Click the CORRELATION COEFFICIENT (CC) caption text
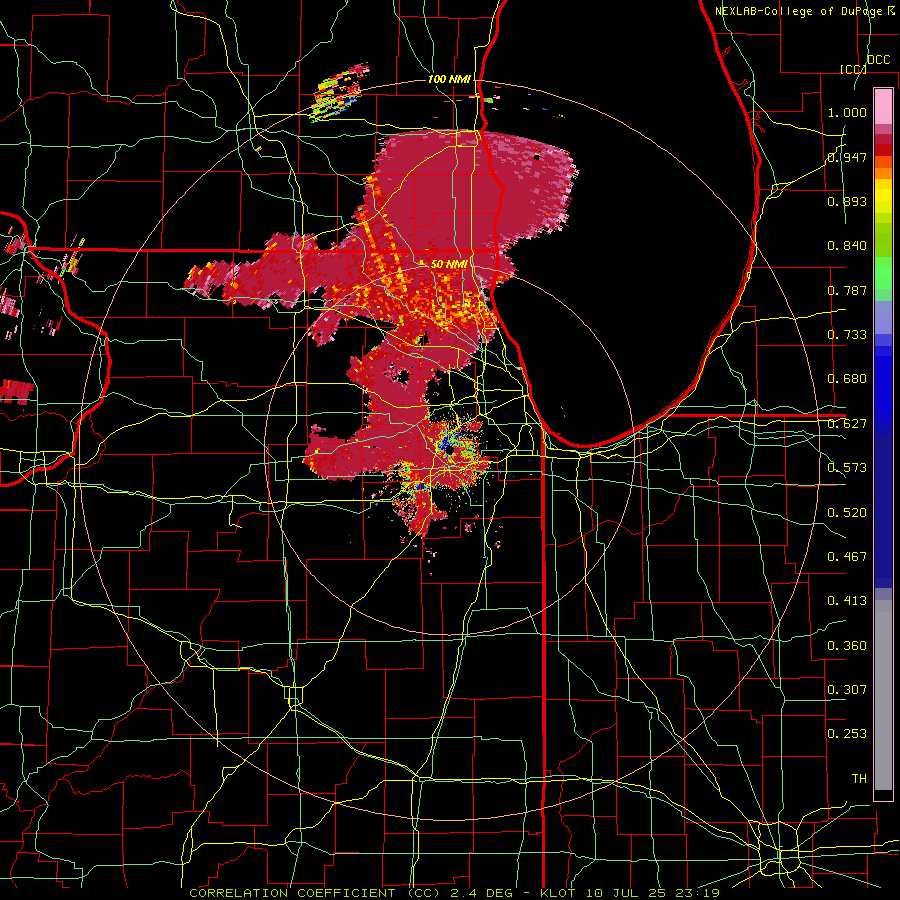 coord(315,893)
